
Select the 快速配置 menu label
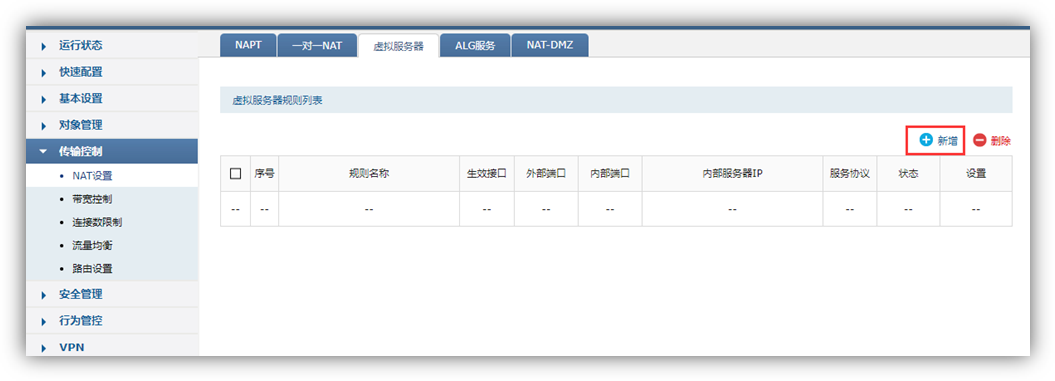tap(81, 72)
